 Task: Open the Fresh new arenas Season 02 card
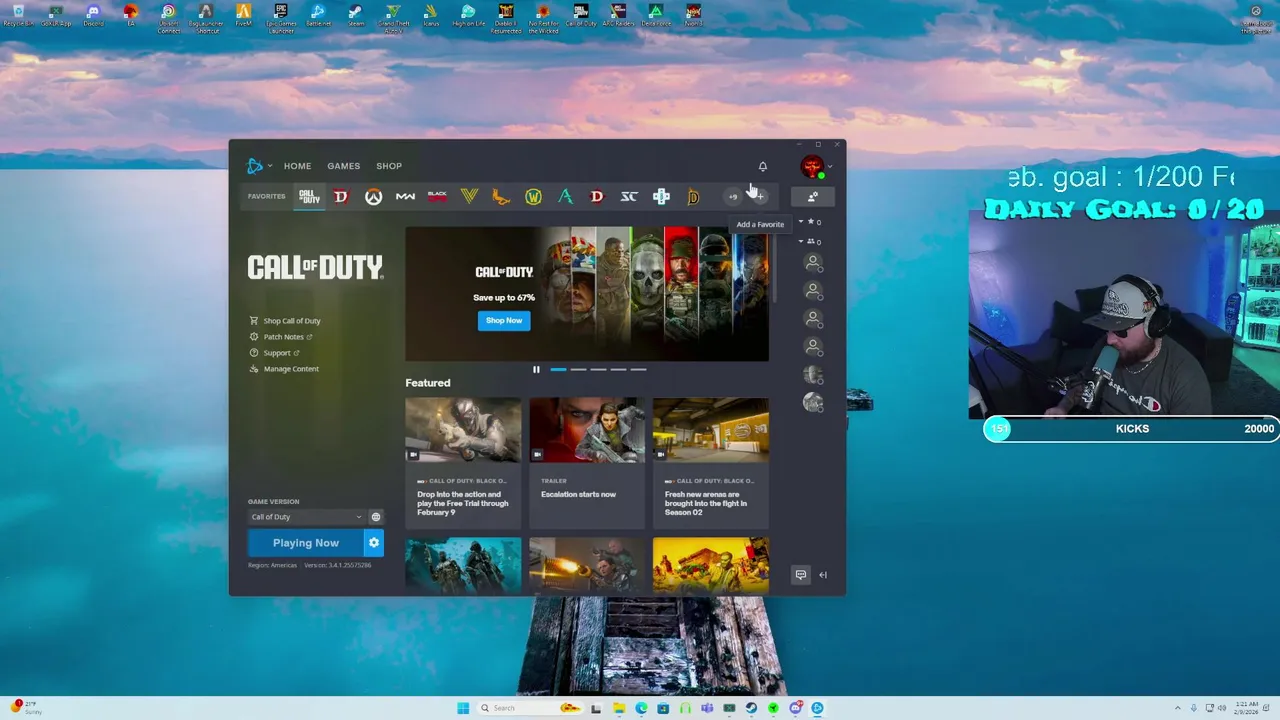click(711, 461)
